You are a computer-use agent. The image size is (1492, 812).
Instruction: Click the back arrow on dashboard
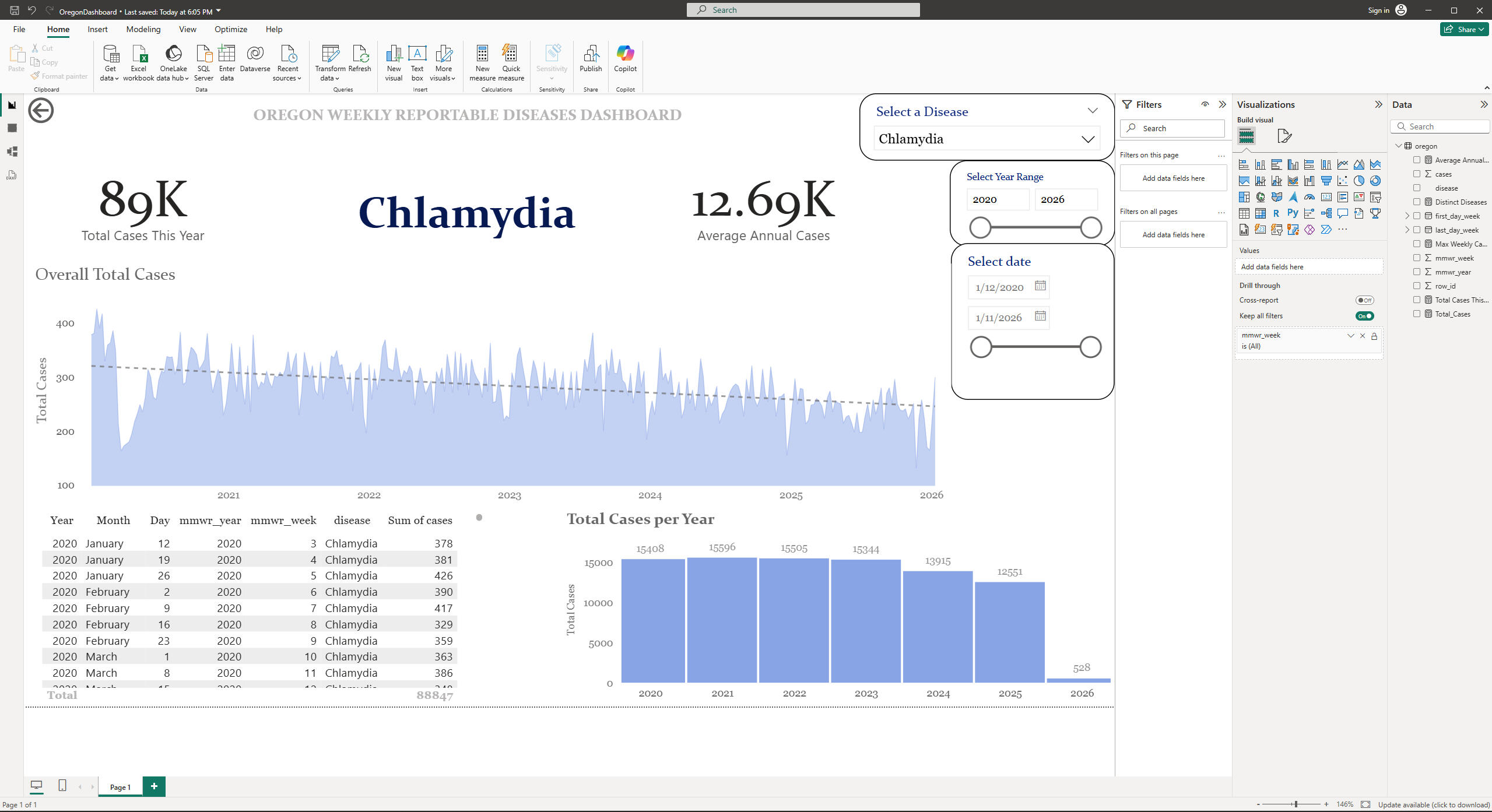[41, 111]
